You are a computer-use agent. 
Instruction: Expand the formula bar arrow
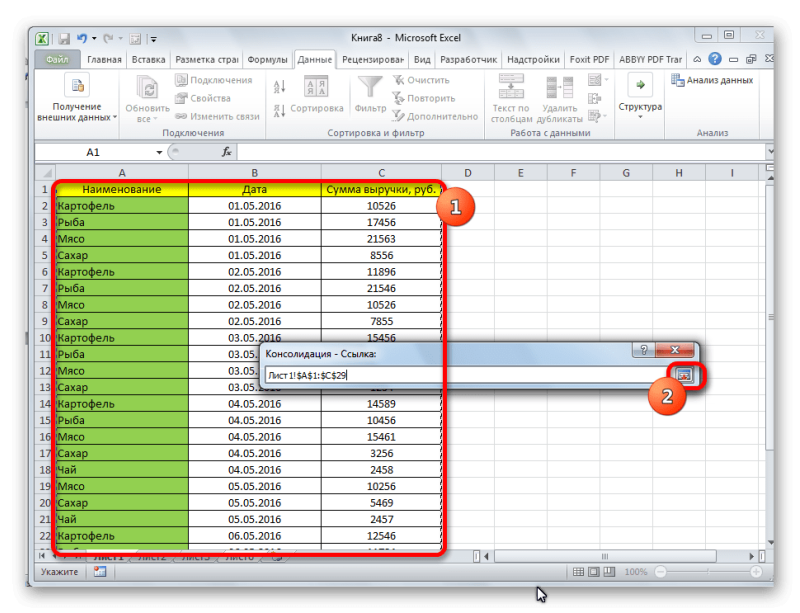pos(770,152)
